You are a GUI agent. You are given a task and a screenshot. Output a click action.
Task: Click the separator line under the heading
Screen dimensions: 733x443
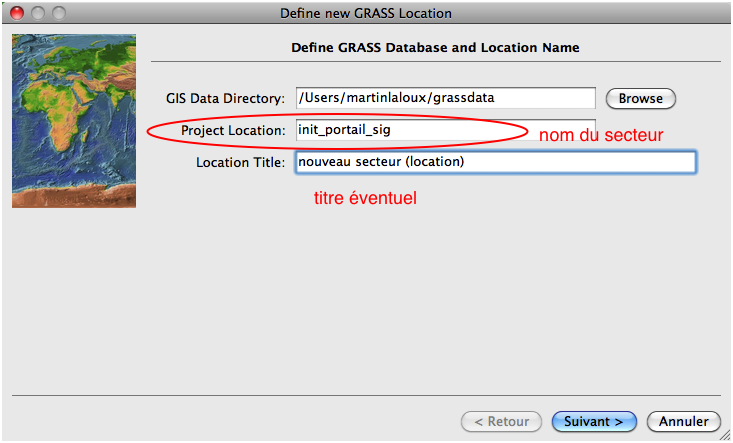click(x=435, y=62)
